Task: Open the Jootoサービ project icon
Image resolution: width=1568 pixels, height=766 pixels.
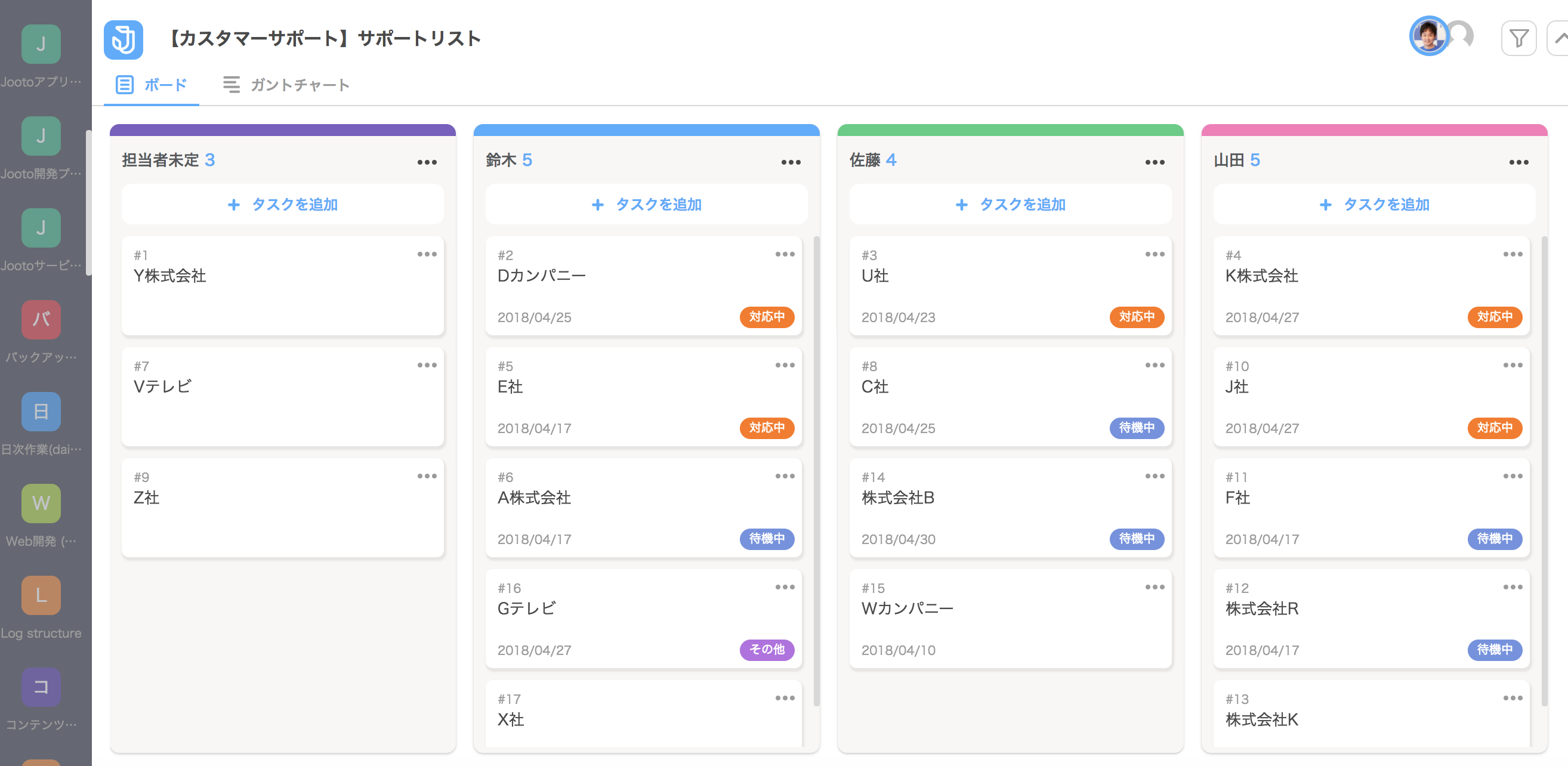Action: tap(41, 228)
